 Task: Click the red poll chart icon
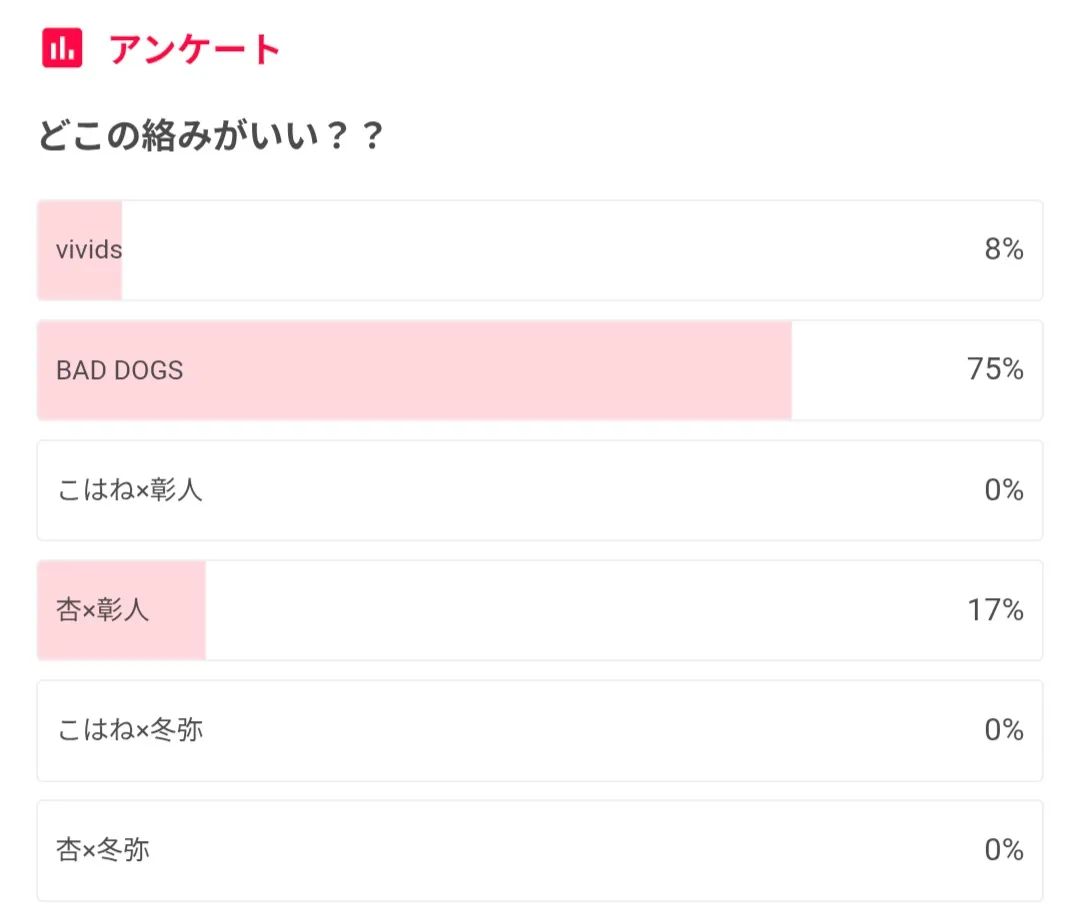tap(62, 48)
